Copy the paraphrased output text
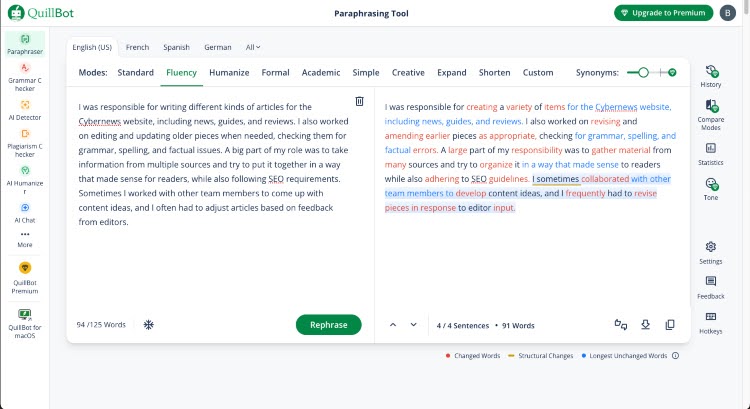Screen dimensions: 750x409 tap(670, 325)
